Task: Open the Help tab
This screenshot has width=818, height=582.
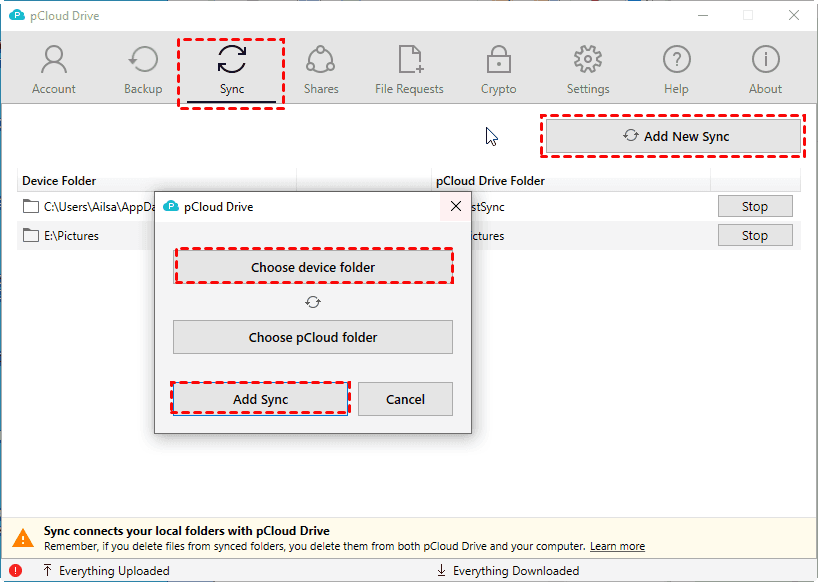Action: point(677,70)
